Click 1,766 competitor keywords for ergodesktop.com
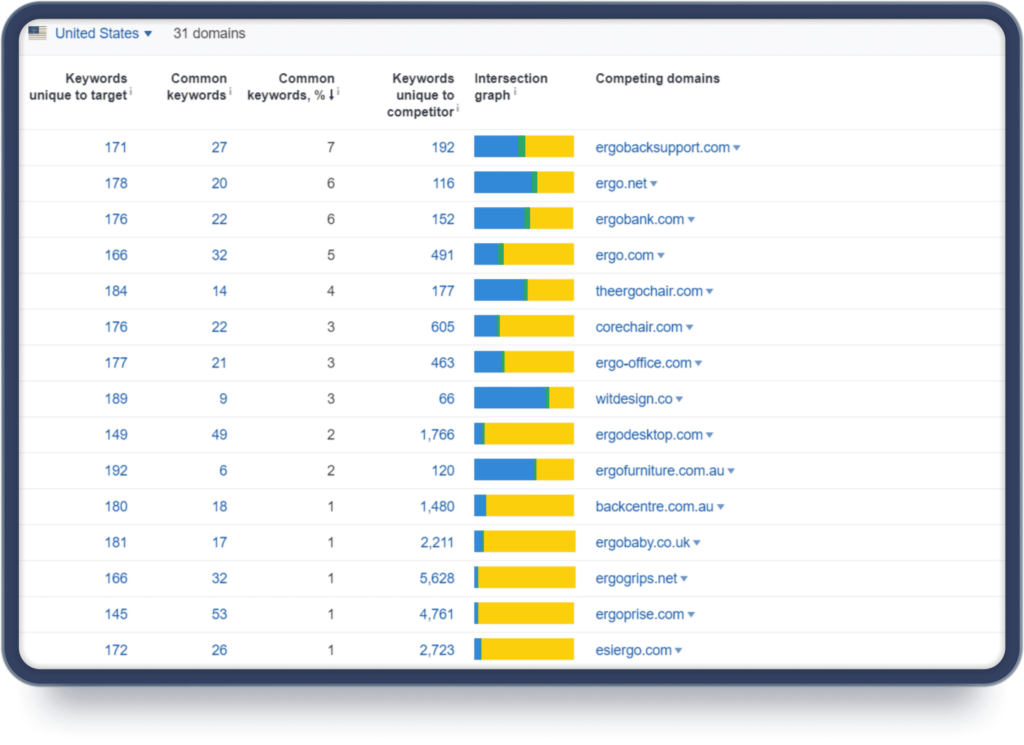The width and height of the screenshot is (1024, 745). pos(437,435)
